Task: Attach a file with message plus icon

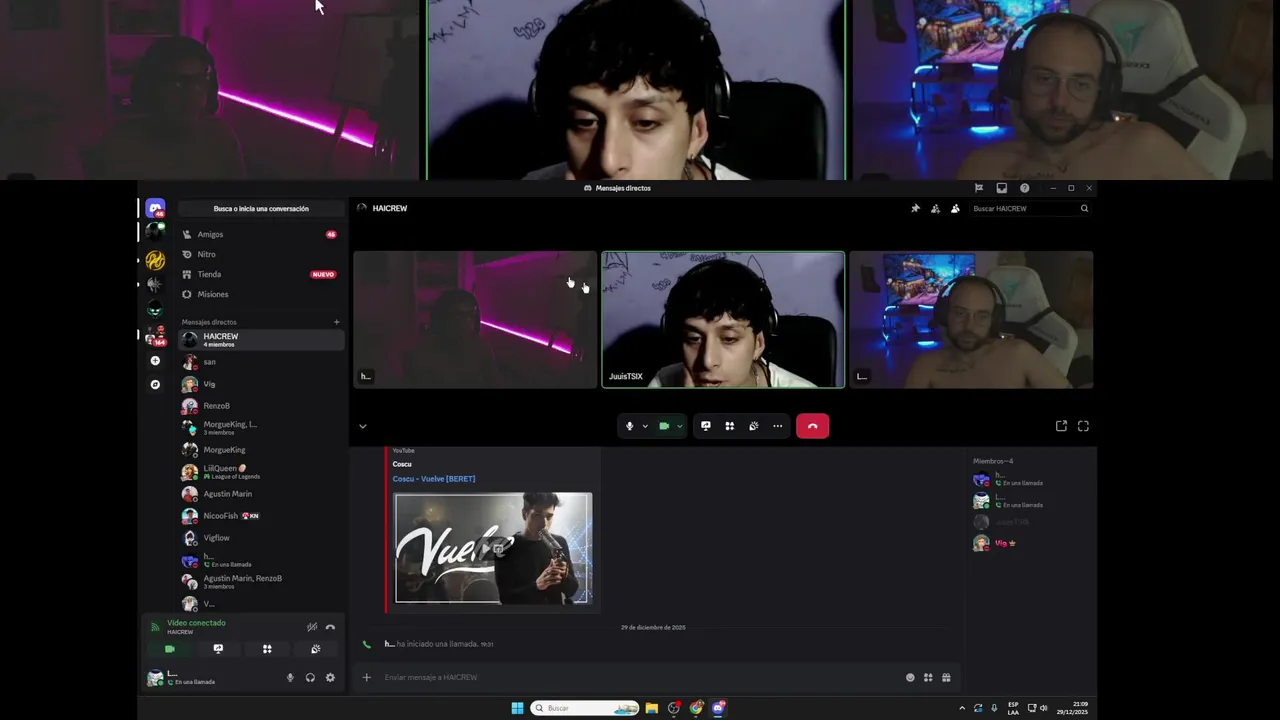Action: [x=367, y=677]
